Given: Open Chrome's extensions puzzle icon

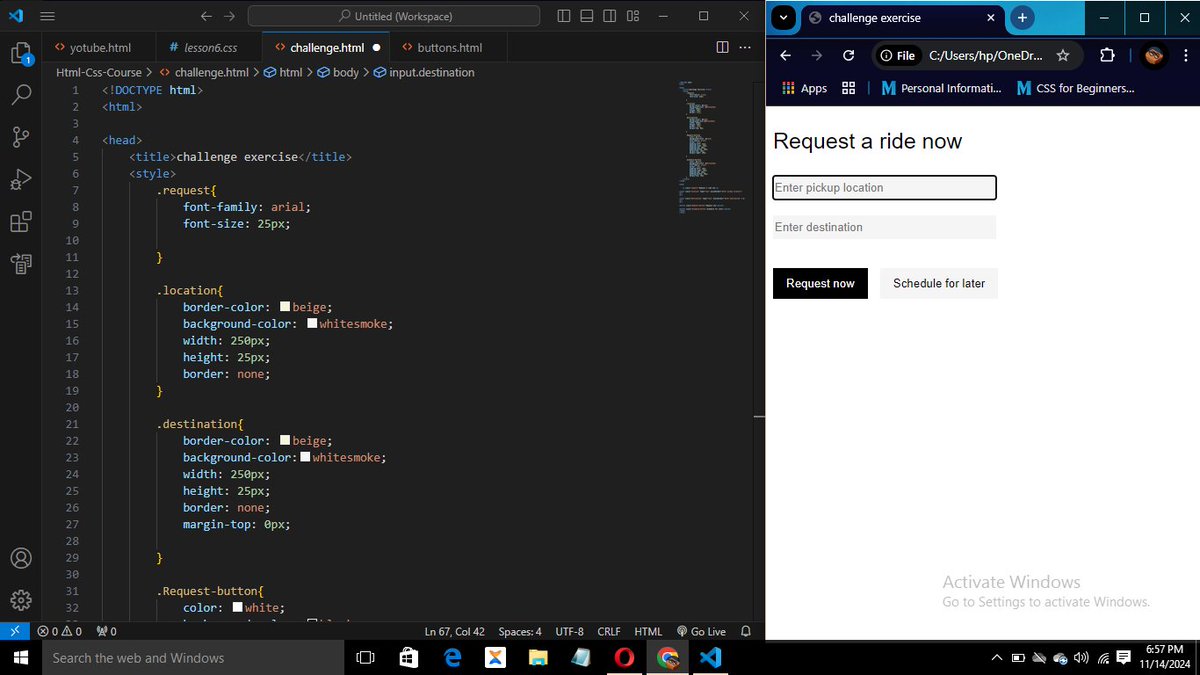Looking at the screenshot, I should point(1106,55).
